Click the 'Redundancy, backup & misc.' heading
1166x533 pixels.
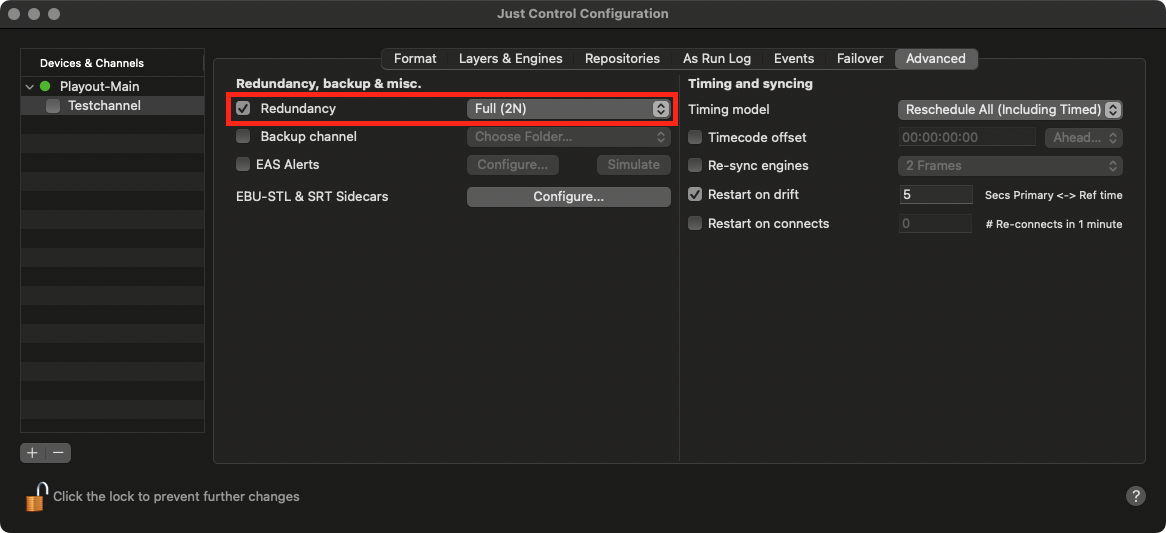pos(329,84)
